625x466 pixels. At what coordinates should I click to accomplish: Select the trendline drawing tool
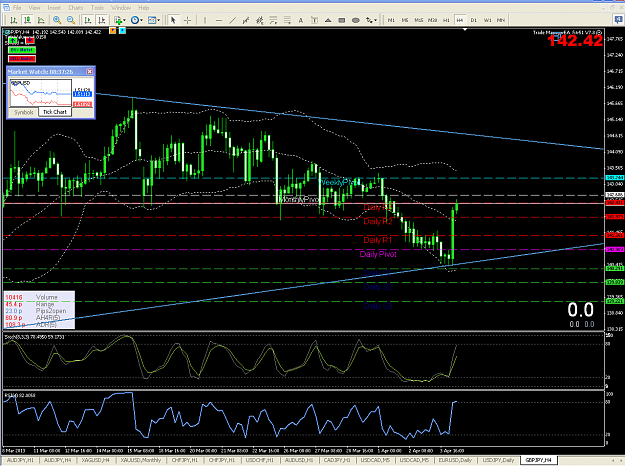232,20
